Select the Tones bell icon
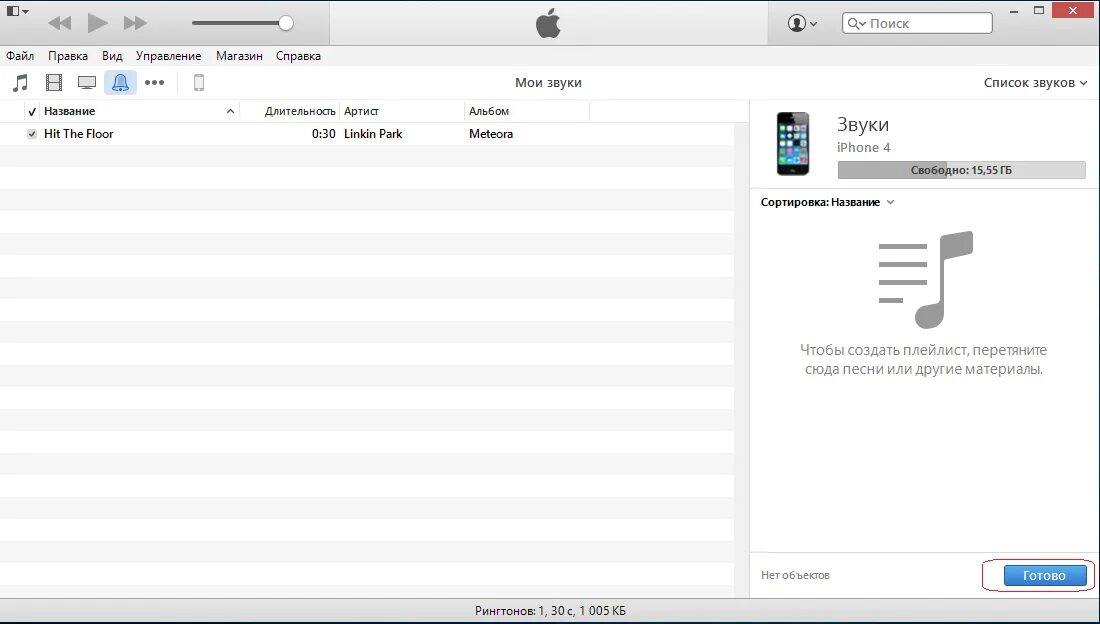The width and height of the screenshot is (1100, 624). pyautogui.click(x=121, y=83)
